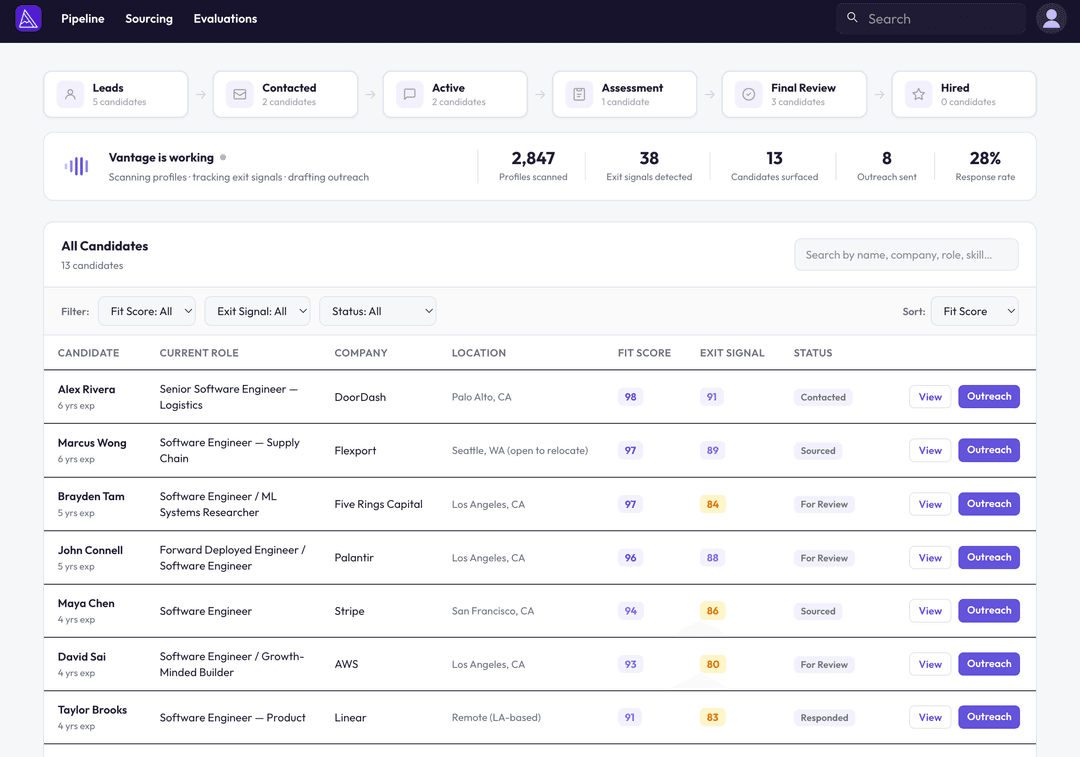Screen dimensions: 1080x757
Task: Click the Assessment clipboard icon
Action: [579, 94]
